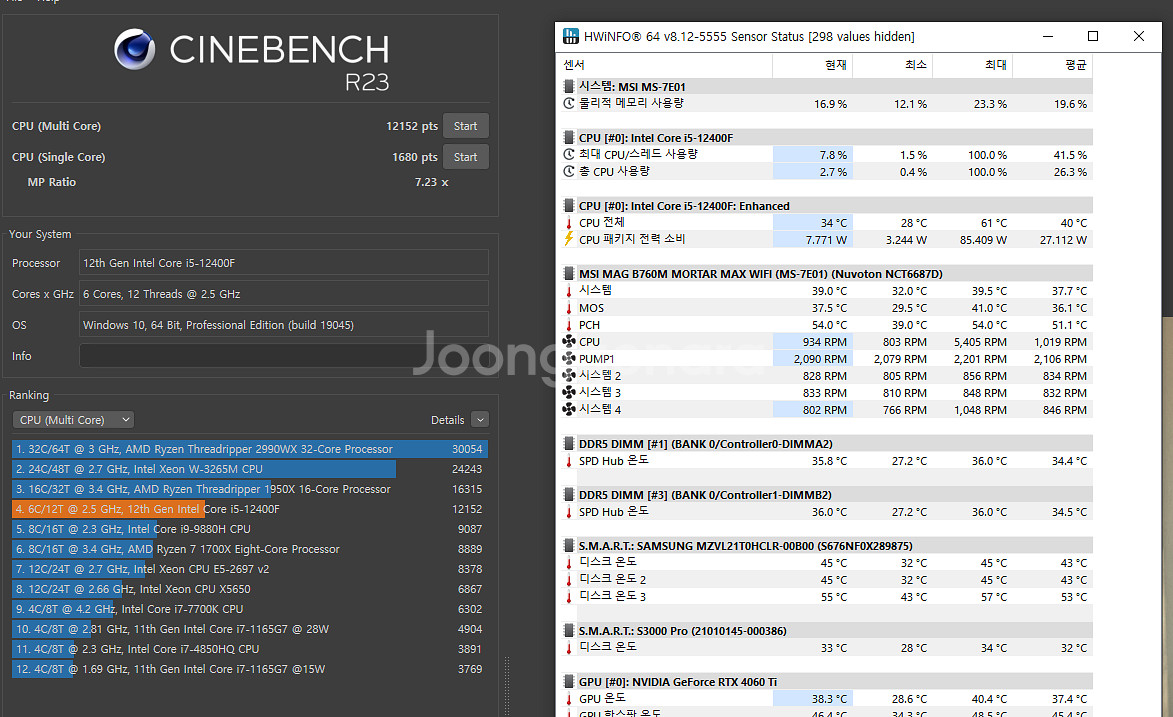1173x717 pixels.
Task: Click the MSI MS-7E01 system group chip icon
Action: pos(569,87)
